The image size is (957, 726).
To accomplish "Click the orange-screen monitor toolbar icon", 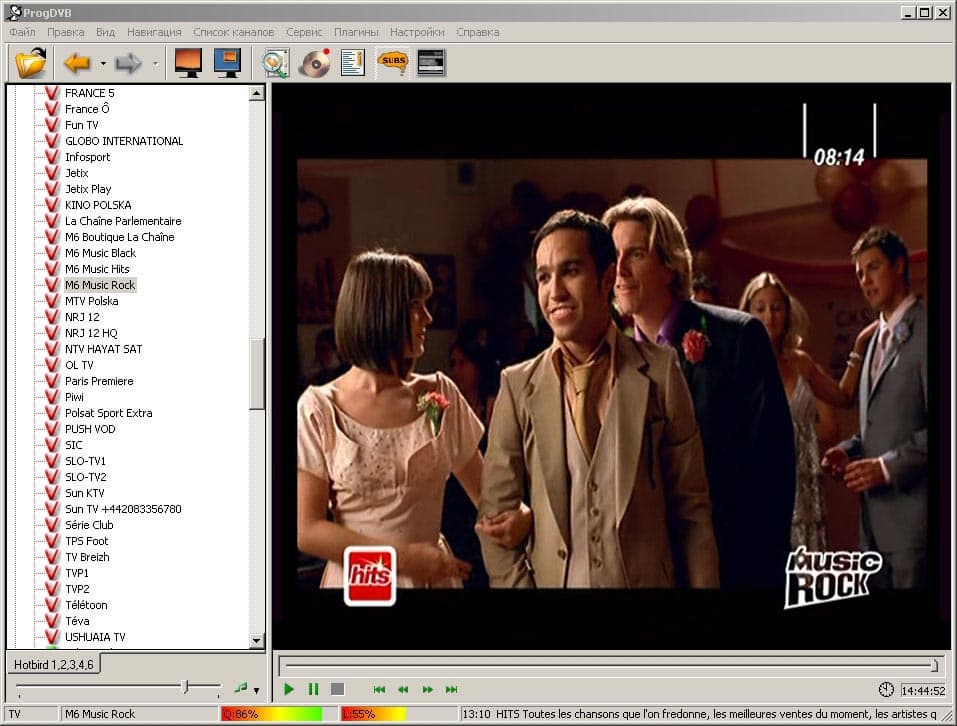I will pyautogui.click(x=188, y=63).
